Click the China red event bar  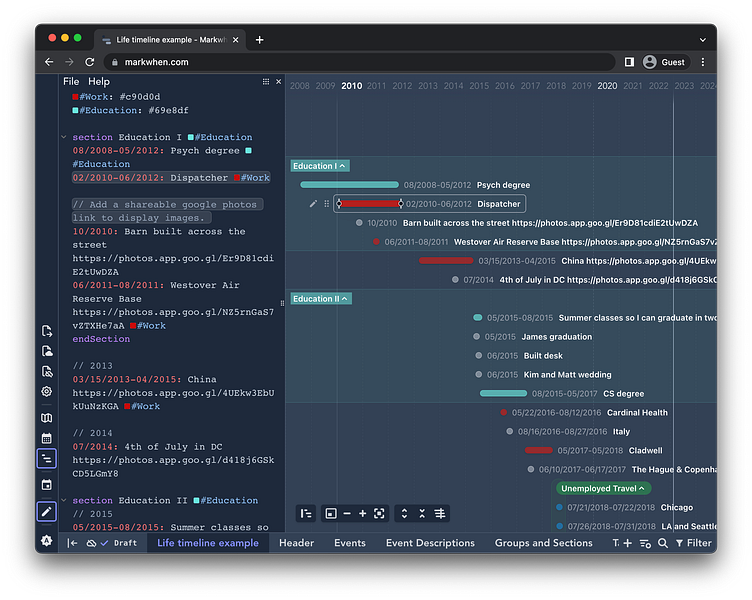coord(446,260)
